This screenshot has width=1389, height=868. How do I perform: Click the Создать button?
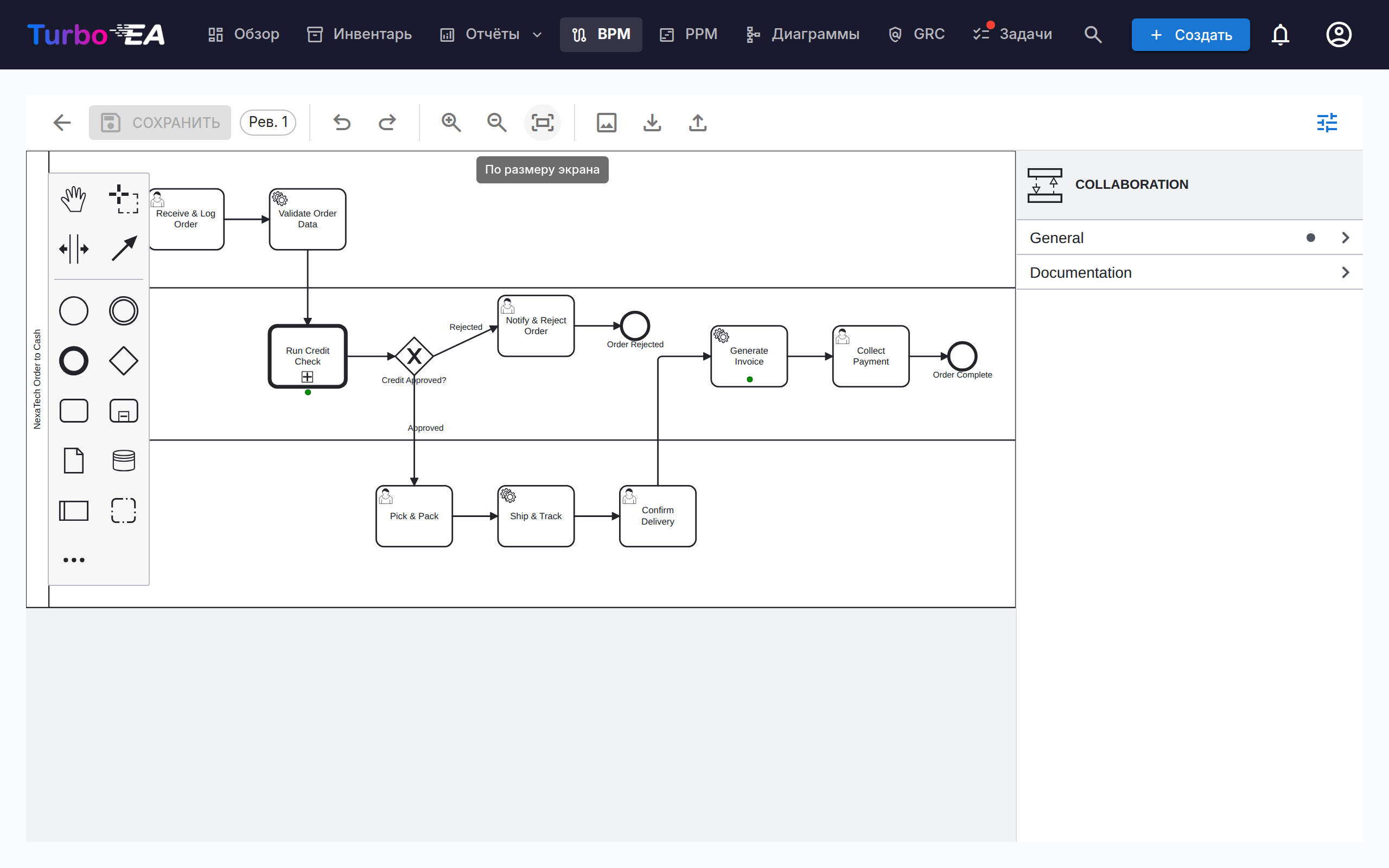(1190, 34)
